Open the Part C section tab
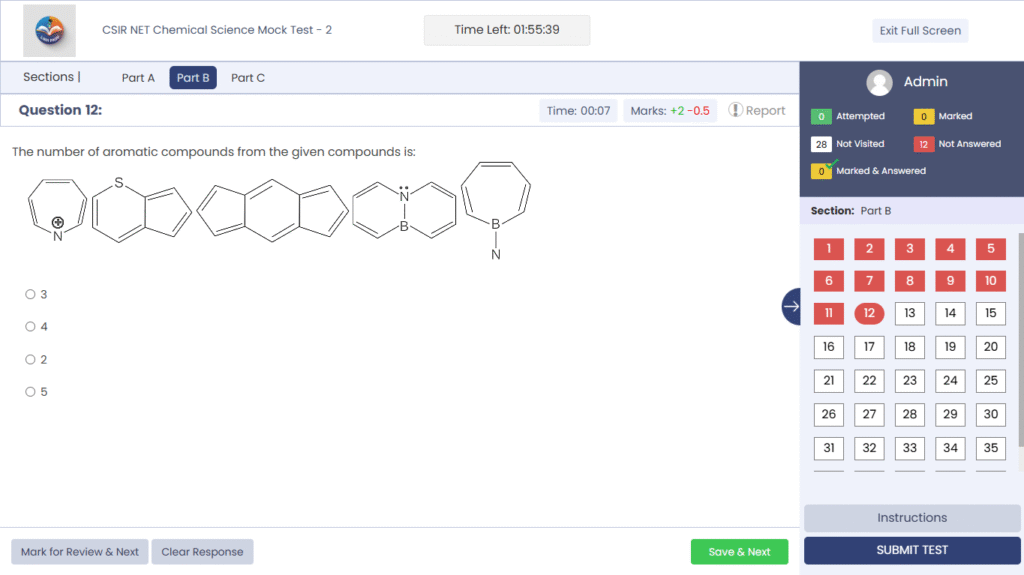The width and height of the screenshot is (1024, 575). click(x=248, y=78)
